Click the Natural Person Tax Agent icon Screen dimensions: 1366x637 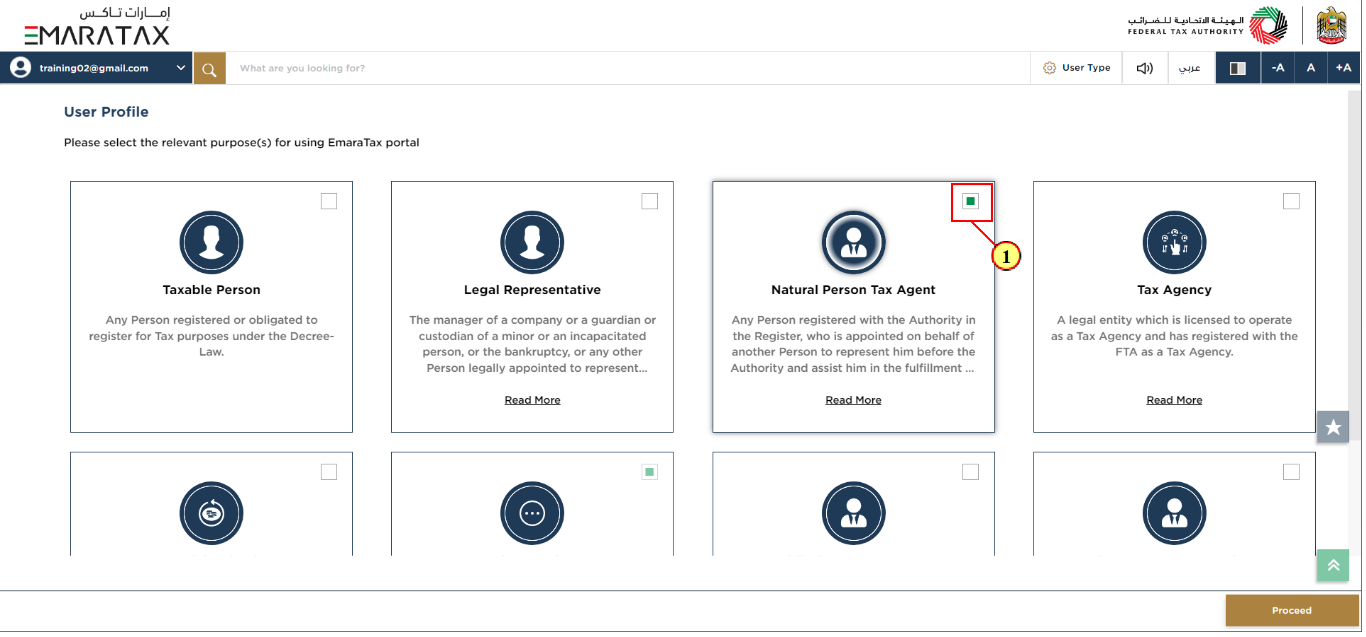tap(853, 243)
